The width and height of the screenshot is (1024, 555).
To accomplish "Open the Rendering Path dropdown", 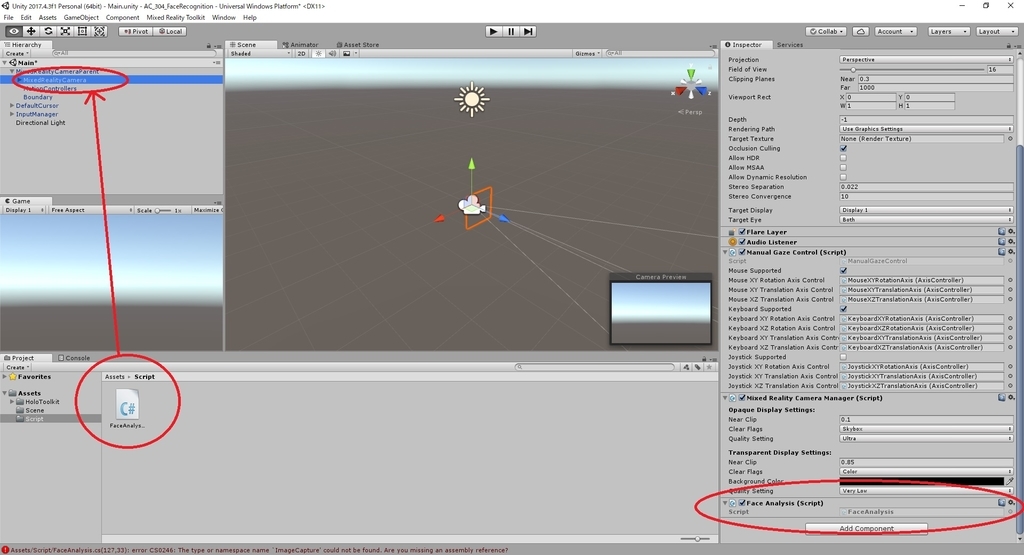I will click(x=926, y=129).
